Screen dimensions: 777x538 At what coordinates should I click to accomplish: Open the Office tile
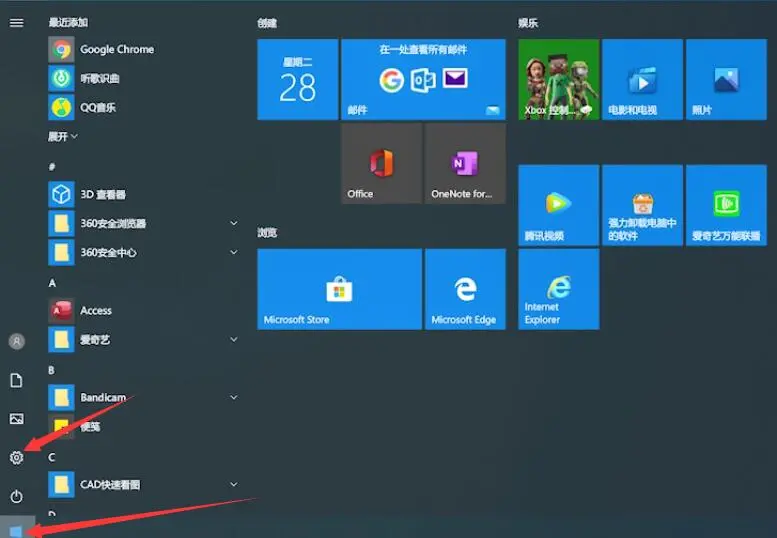[x=382, y=163]
